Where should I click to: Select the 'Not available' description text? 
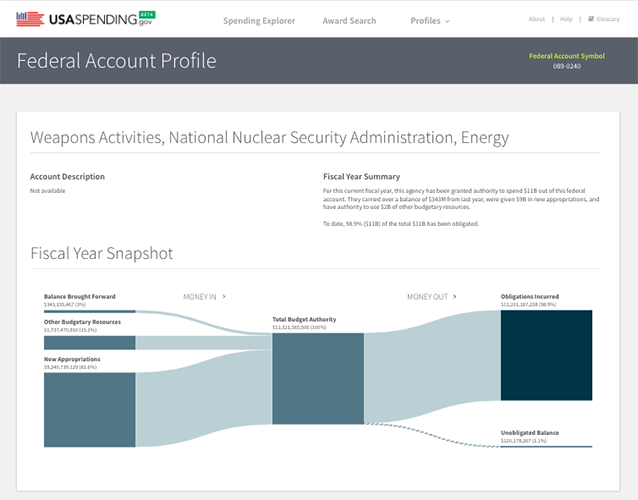pos(48,191)
